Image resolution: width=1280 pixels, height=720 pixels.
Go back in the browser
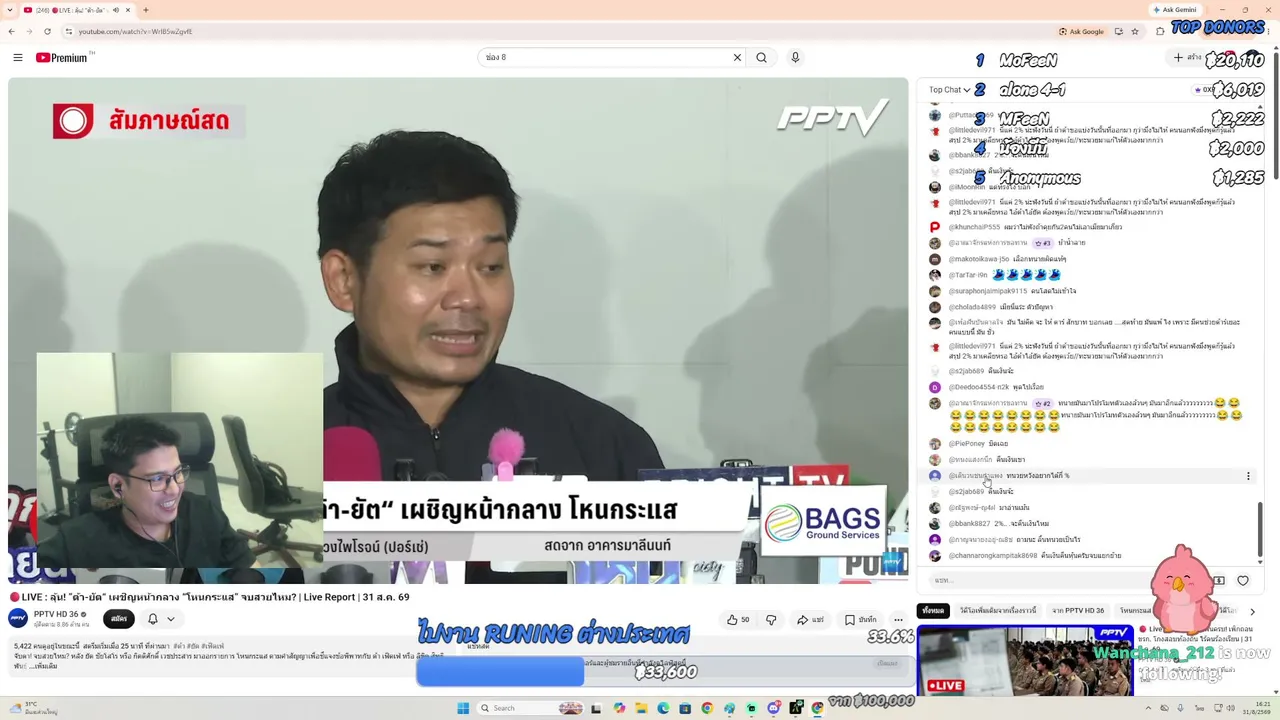coord(12,31)
